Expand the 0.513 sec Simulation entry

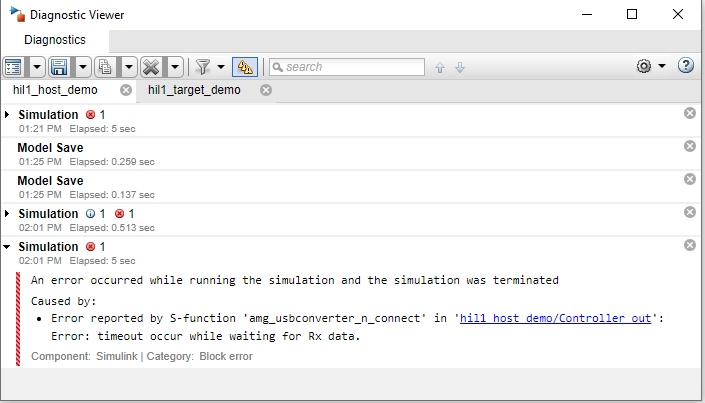(7, 214)
